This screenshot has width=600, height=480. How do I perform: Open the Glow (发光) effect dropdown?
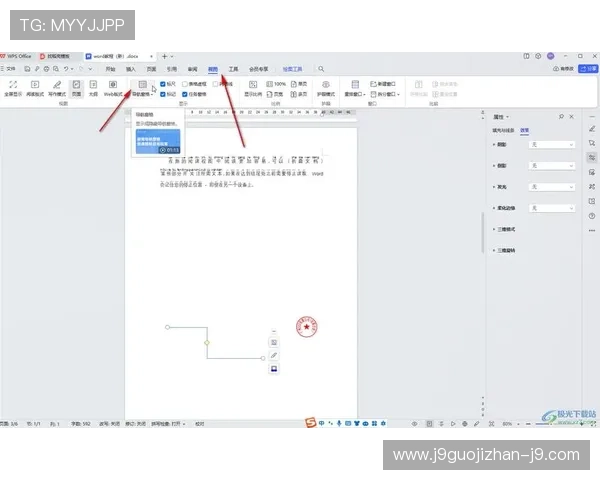tap(552, 186)
